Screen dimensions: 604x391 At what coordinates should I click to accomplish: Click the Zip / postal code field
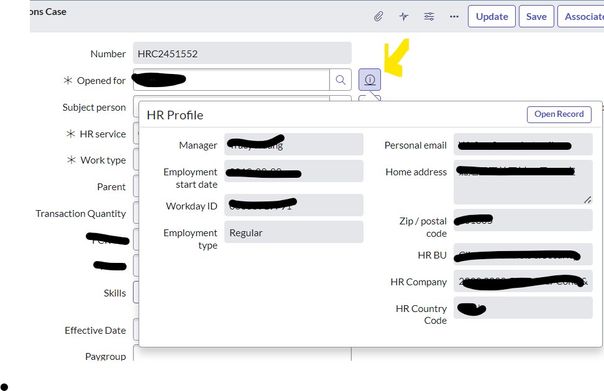pos(523,220)
